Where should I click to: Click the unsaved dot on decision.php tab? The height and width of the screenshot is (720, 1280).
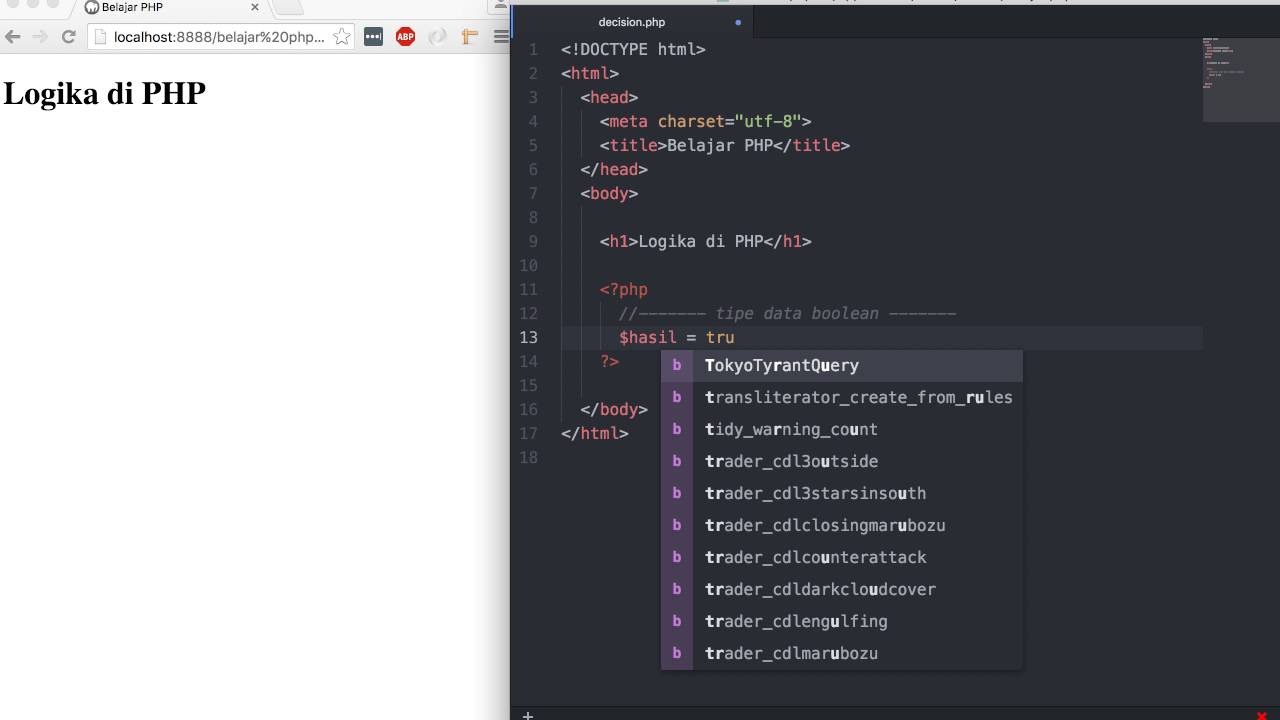coord(738,22)
